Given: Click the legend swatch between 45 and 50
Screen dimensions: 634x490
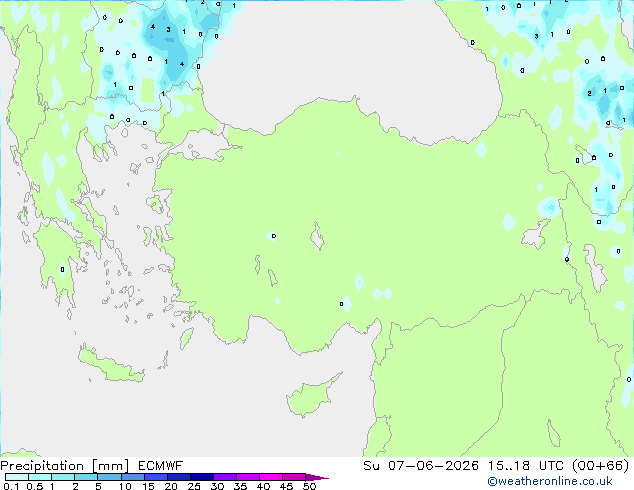Looking at the screenshot, I should click(x=294, y=477).
